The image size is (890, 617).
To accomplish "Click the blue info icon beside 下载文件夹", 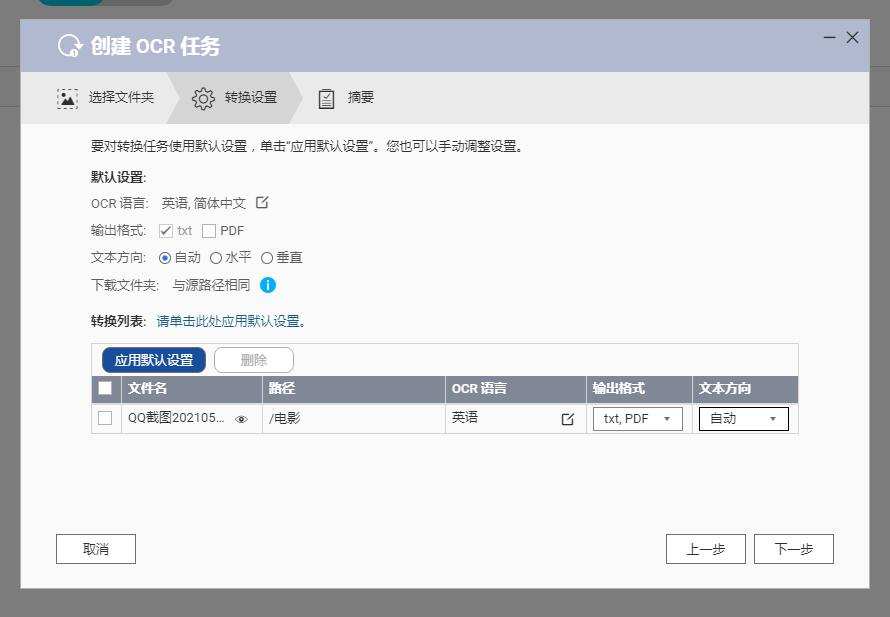I will pyautogui.click(x=267, y=284).
